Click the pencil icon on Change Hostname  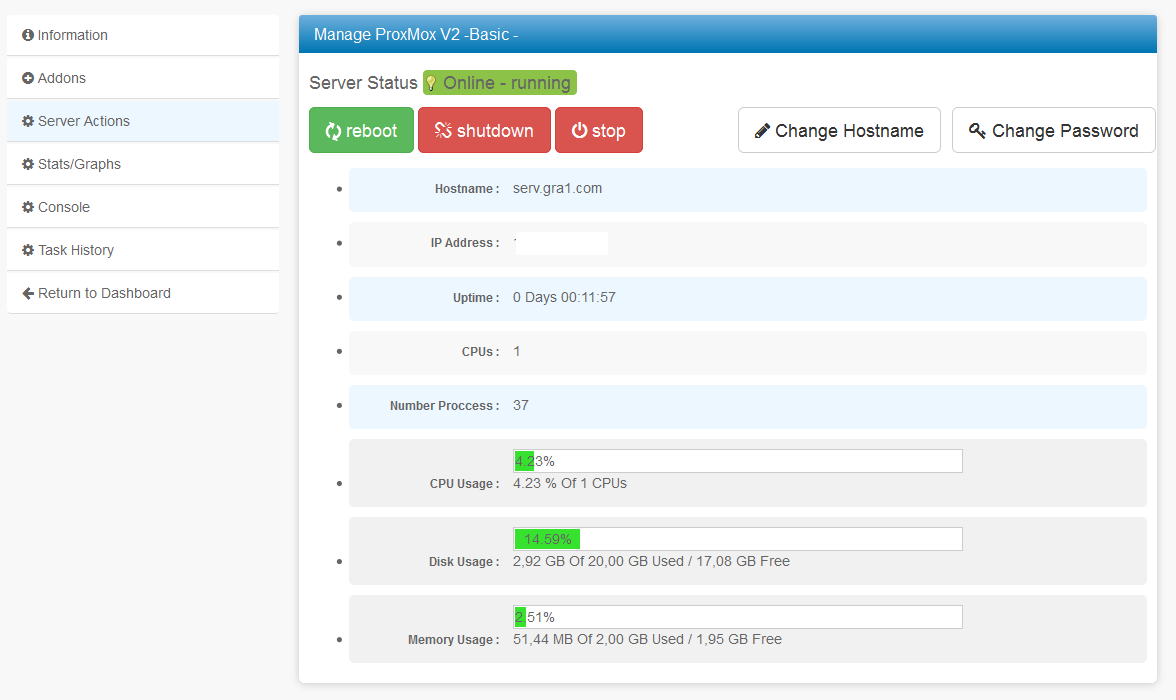pyautogui.click(x=762, y=131)
